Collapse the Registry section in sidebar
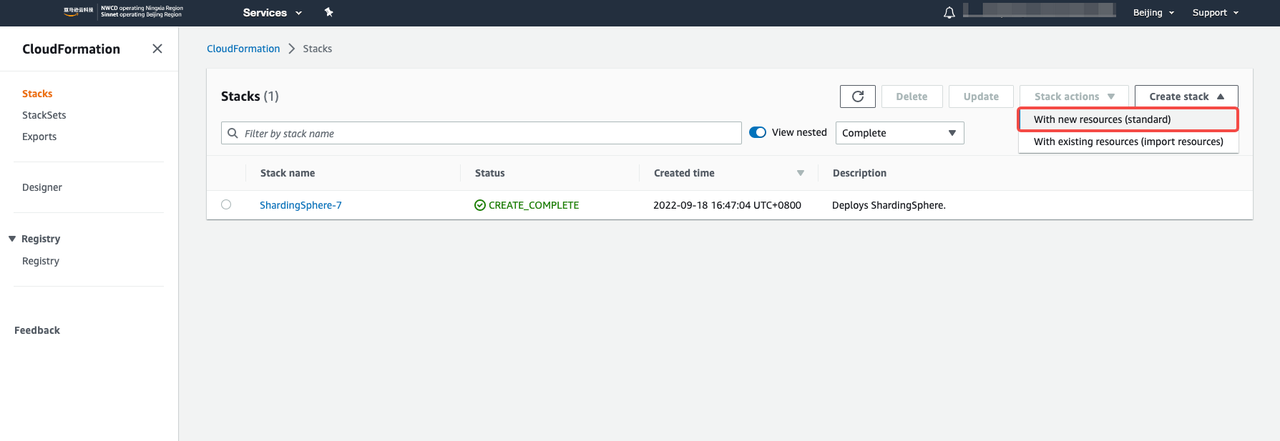This screenshot has height=441, width=1280. pos(12,239)
